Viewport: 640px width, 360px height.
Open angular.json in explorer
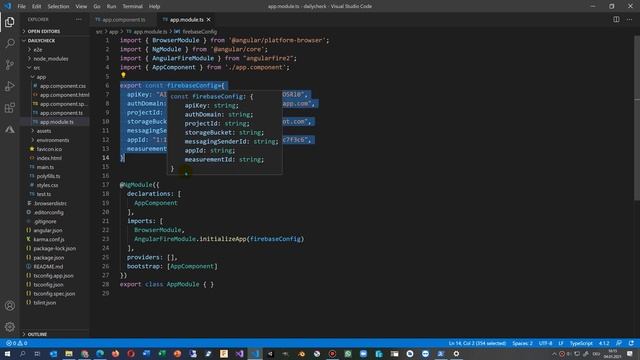click(x=48, y=230)
